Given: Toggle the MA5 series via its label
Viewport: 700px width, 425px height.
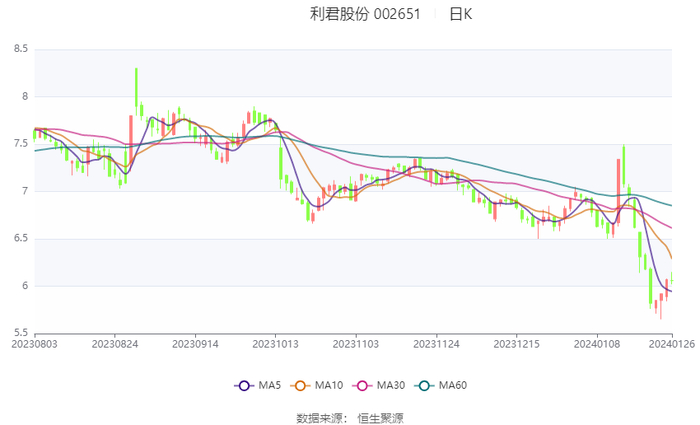Looking at the screenshot, I should pos(269,386).
